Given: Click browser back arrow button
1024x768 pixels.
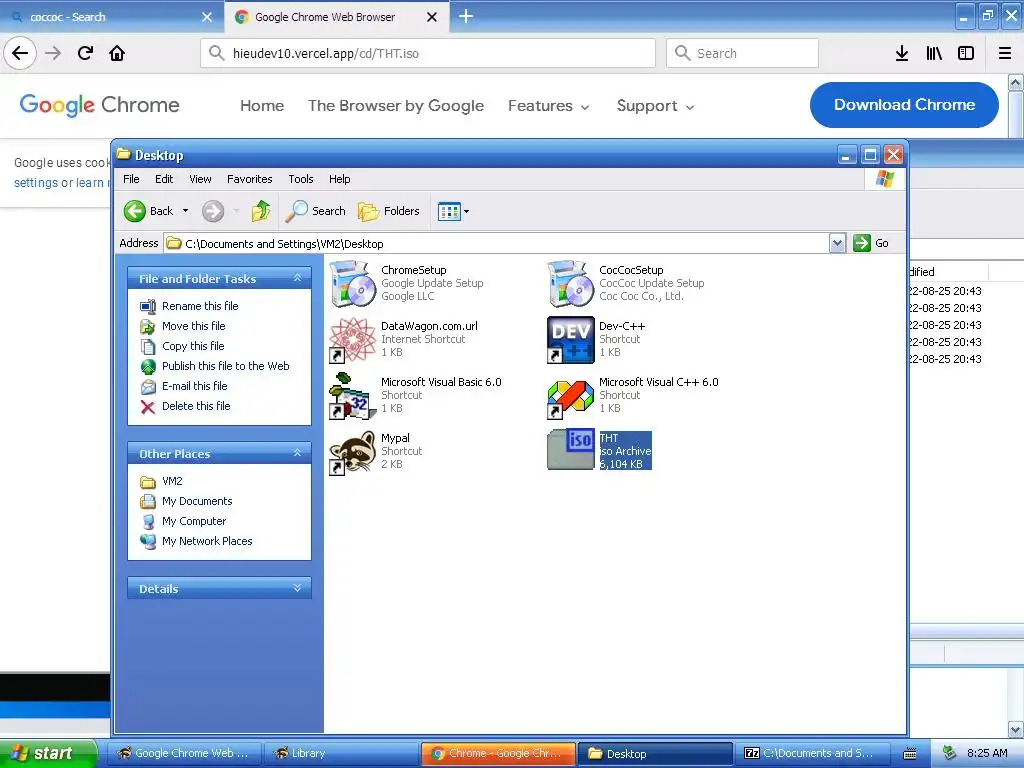Looking at the screenshot, I should point(20,53).
